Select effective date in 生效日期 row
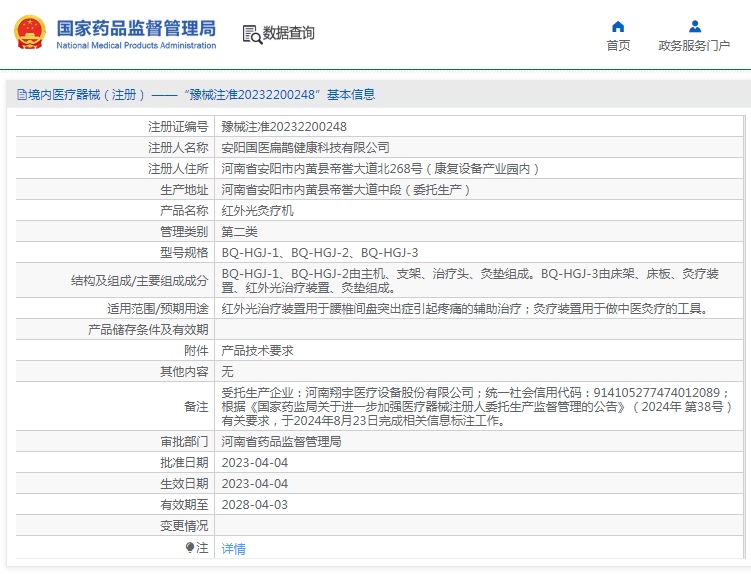This screenshot has height=574, width=751. (x=254, y=484)
